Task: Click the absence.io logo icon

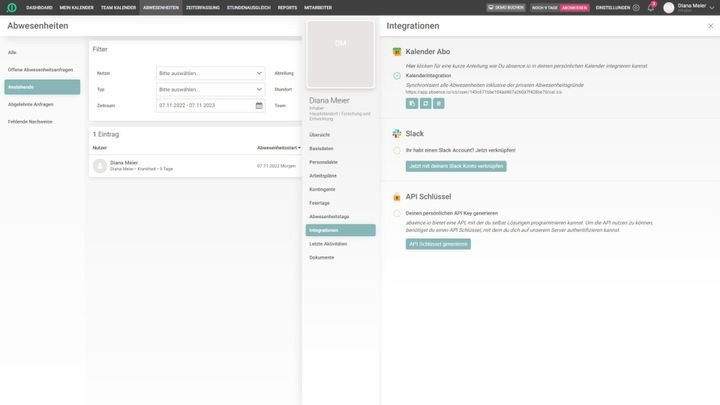Action: coord(12,7)
